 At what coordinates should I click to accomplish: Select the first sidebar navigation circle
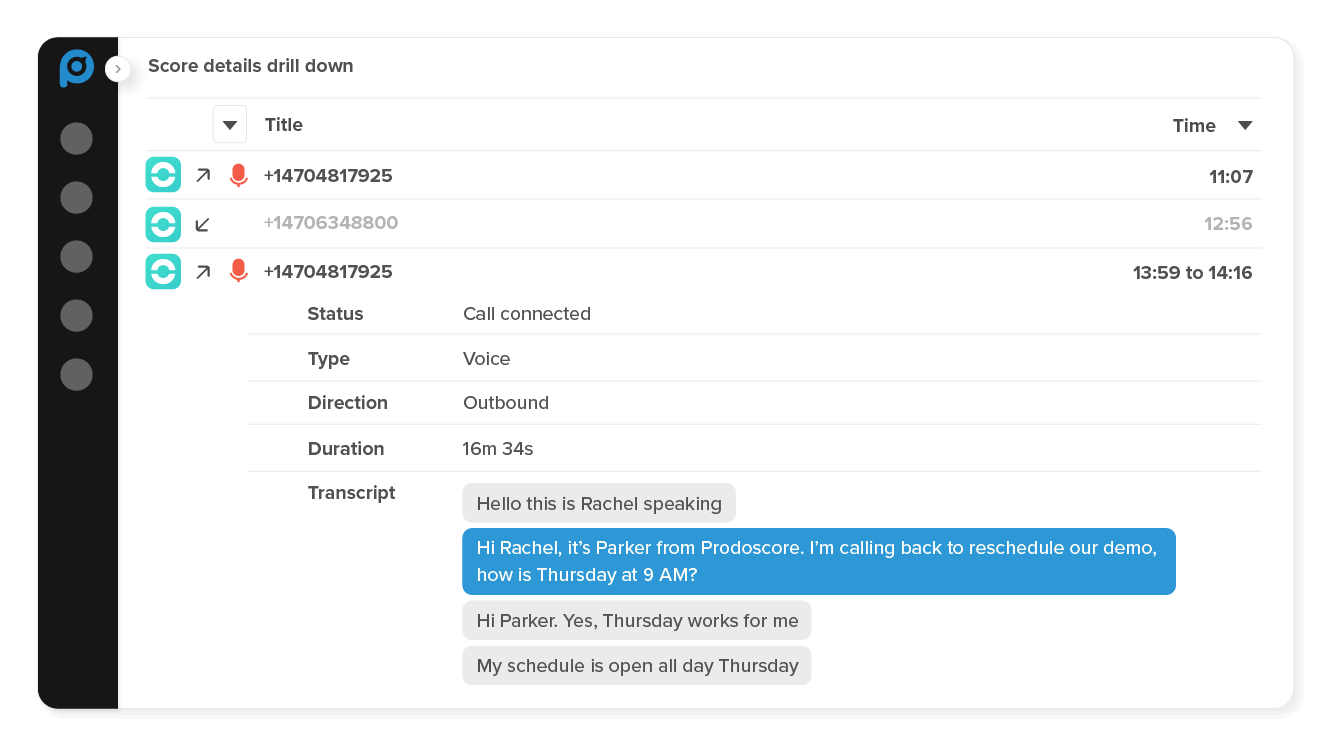76,138
